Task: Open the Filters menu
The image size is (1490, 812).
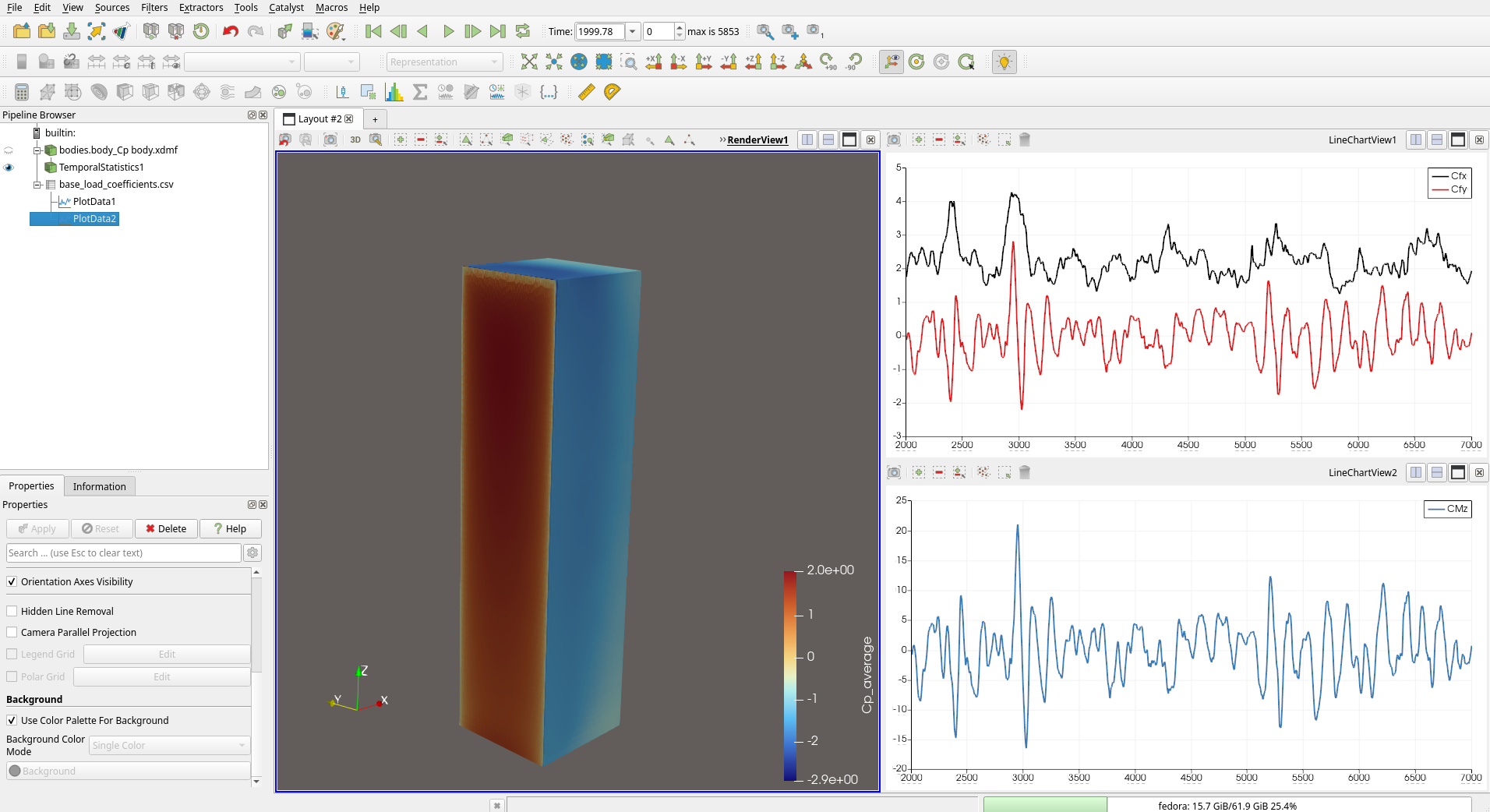Action: [x=154, y=7]
